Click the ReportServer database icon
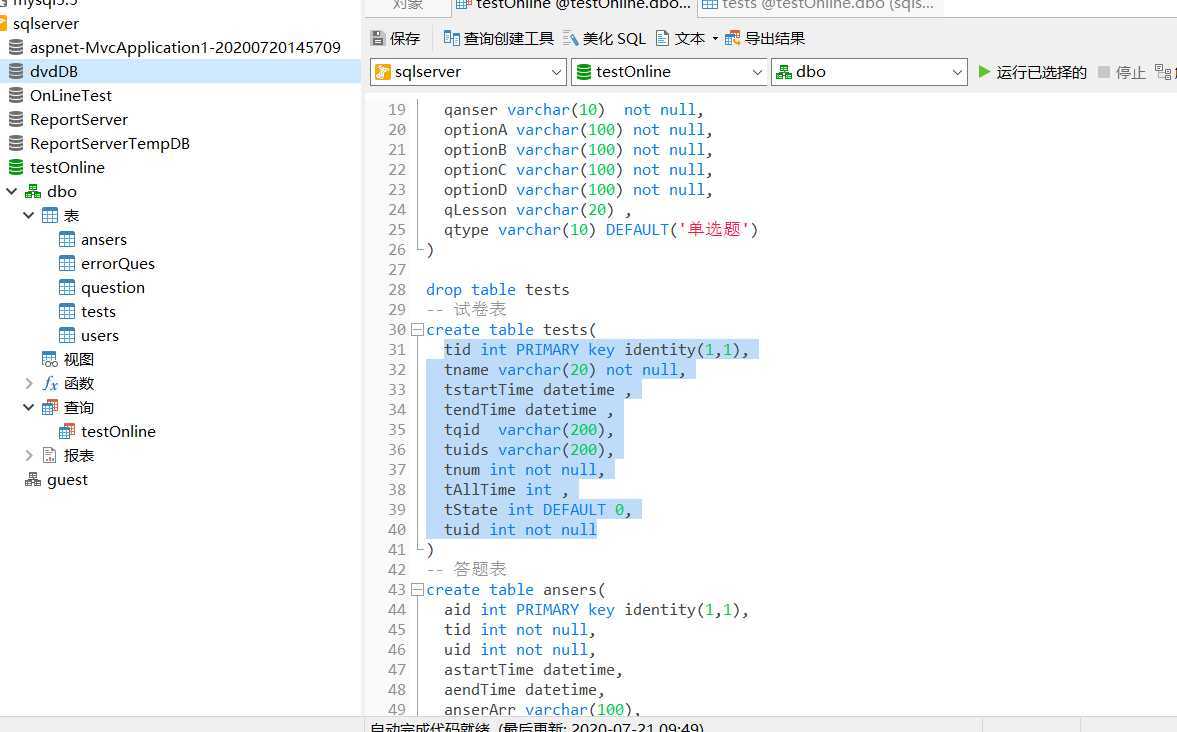This screenshot has height=732, width=1177. (x=16, y=119)
